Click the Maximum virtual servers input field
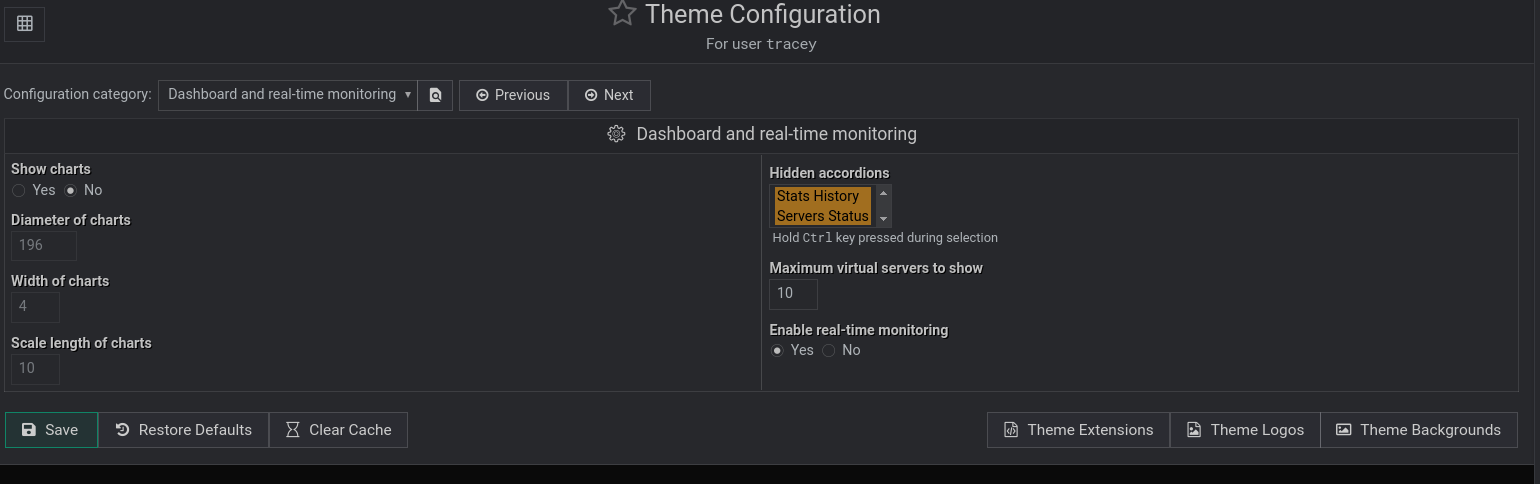Screen dimensions: 1540x484 point(793,294)
